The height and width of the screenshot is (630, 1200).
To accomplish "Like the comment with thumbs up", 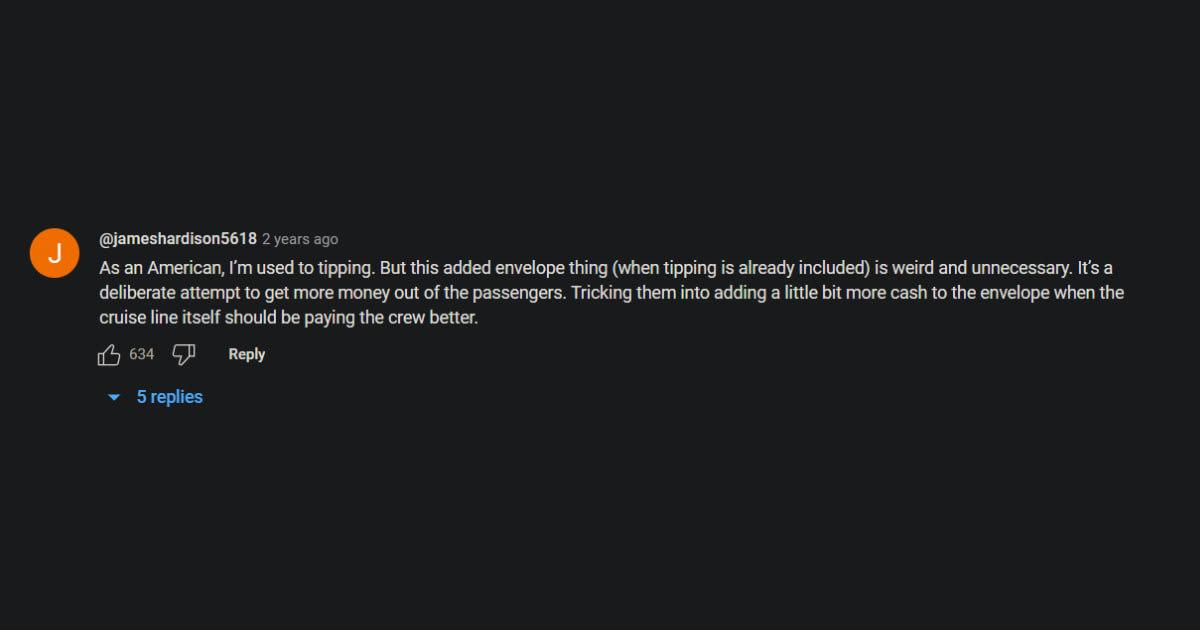I will [109, 355].
